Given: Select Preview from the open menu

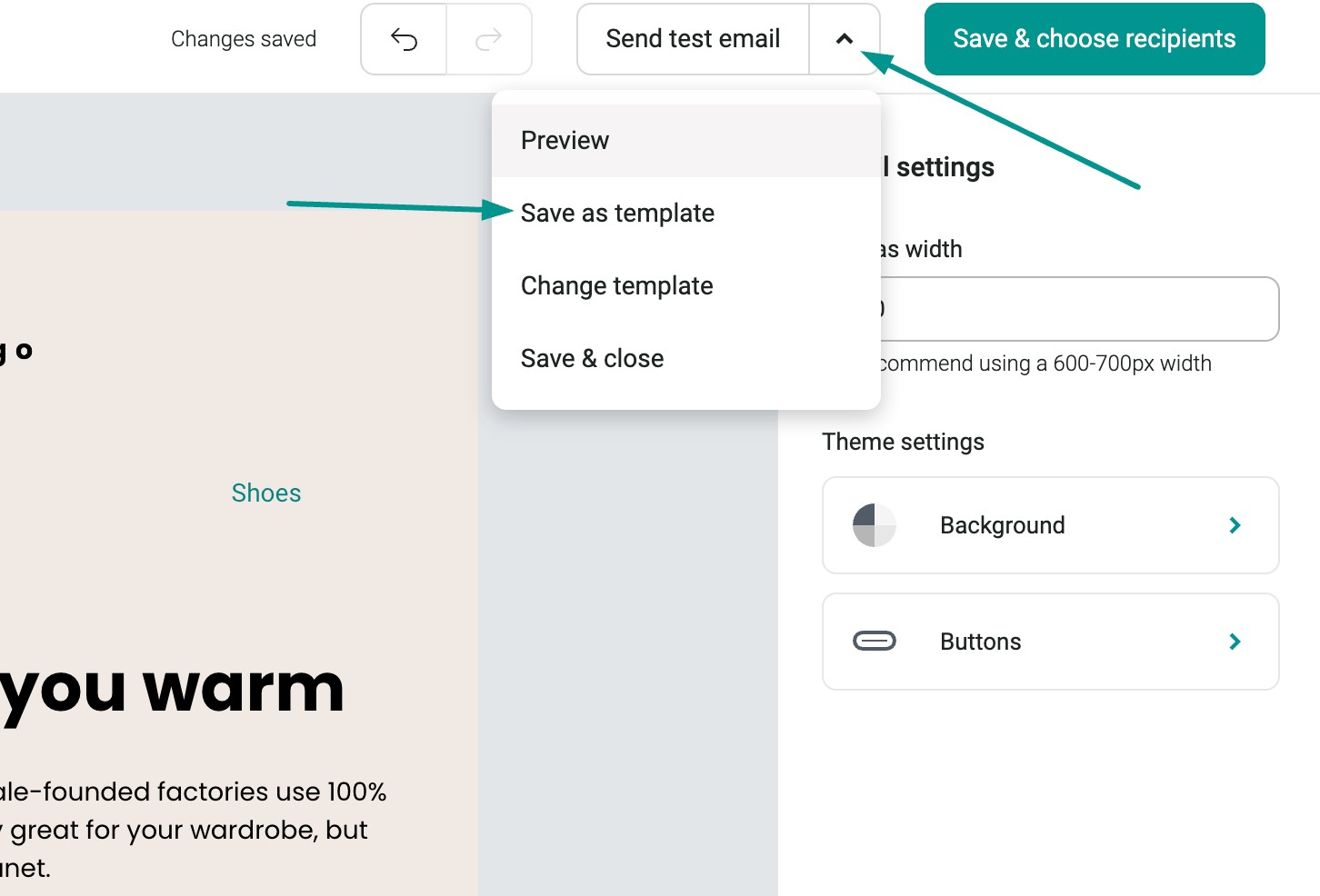Looking at the screenshot, I should pyautogui.click(x=565, y=140).
